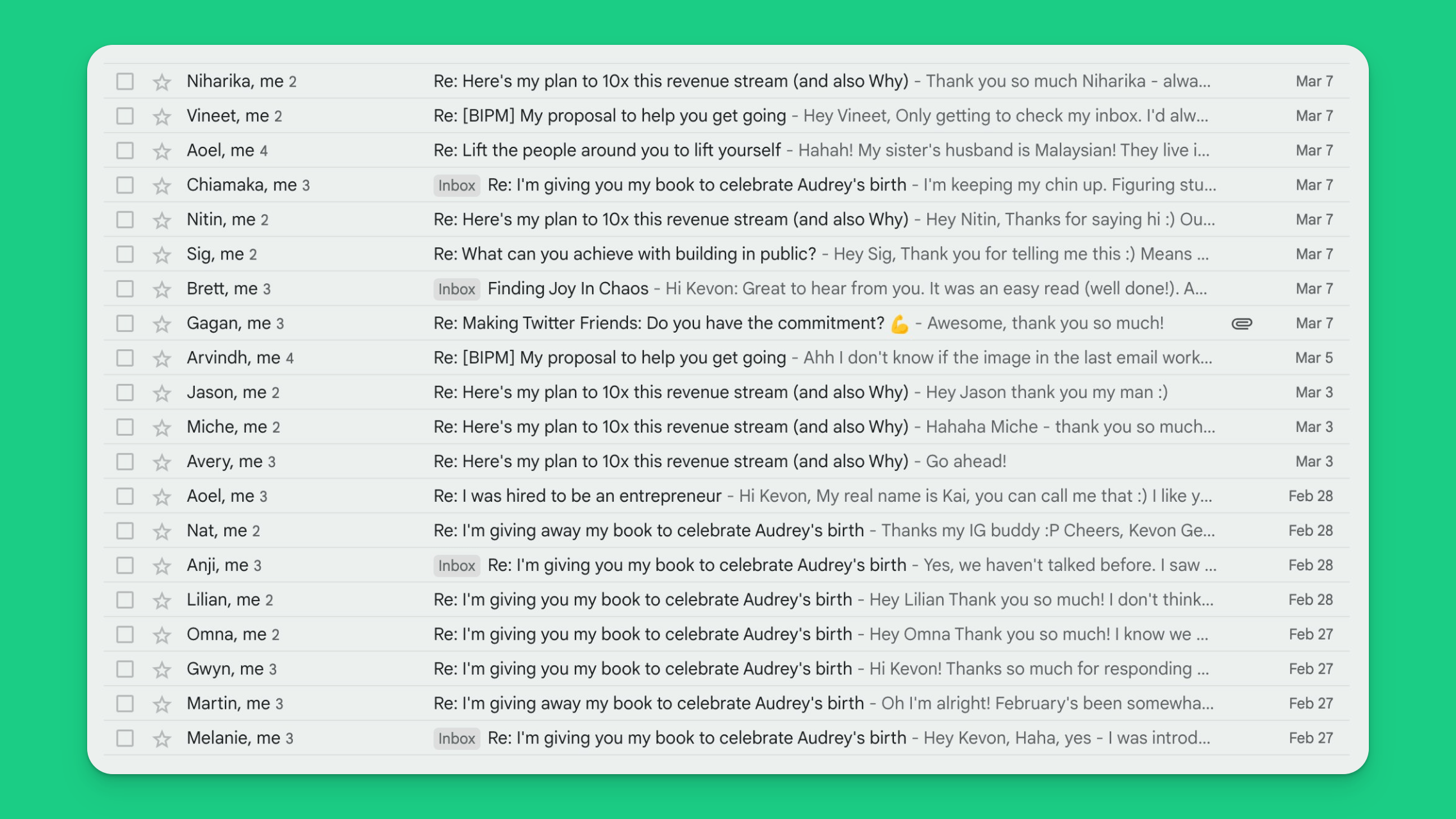The height and width of the screenshot is (819, 1456).
Task: Star the Avery email thread
Action: coord(161,463)
